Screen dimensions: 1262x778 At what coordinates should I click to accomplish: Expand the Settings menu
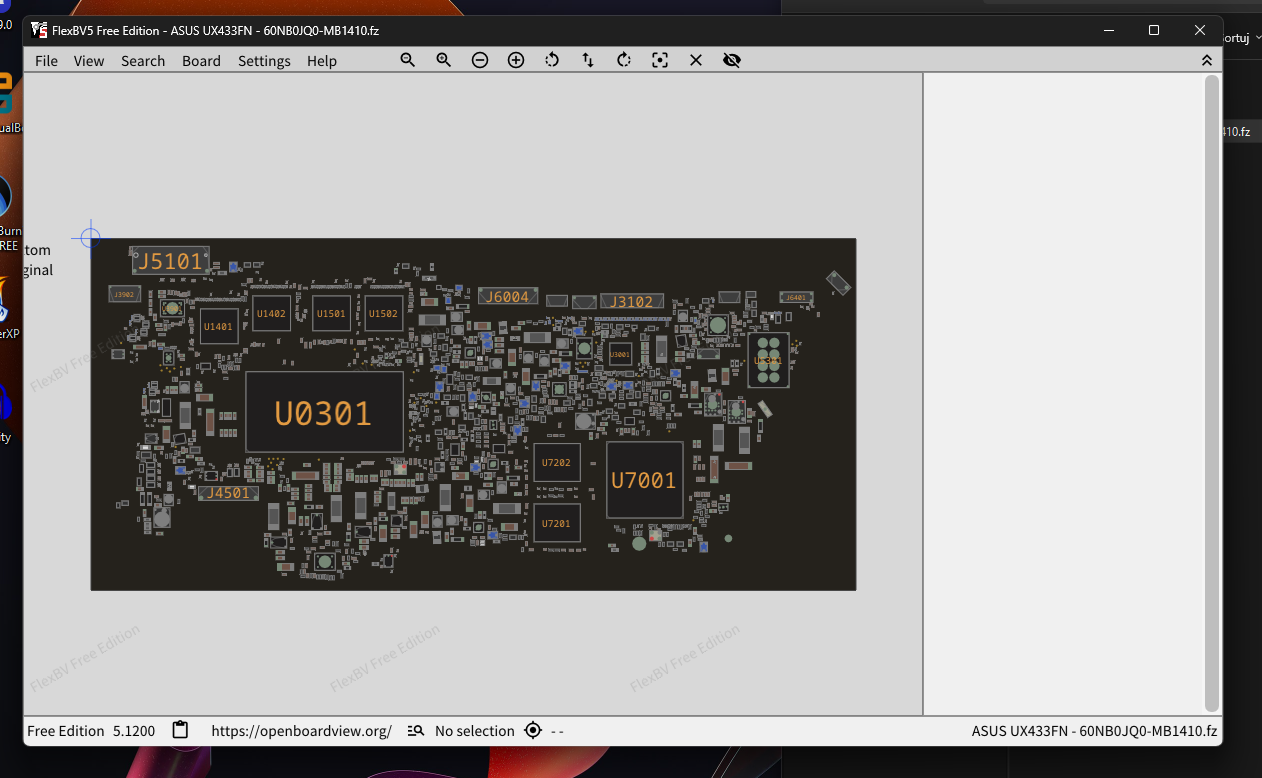pos(264,61)
